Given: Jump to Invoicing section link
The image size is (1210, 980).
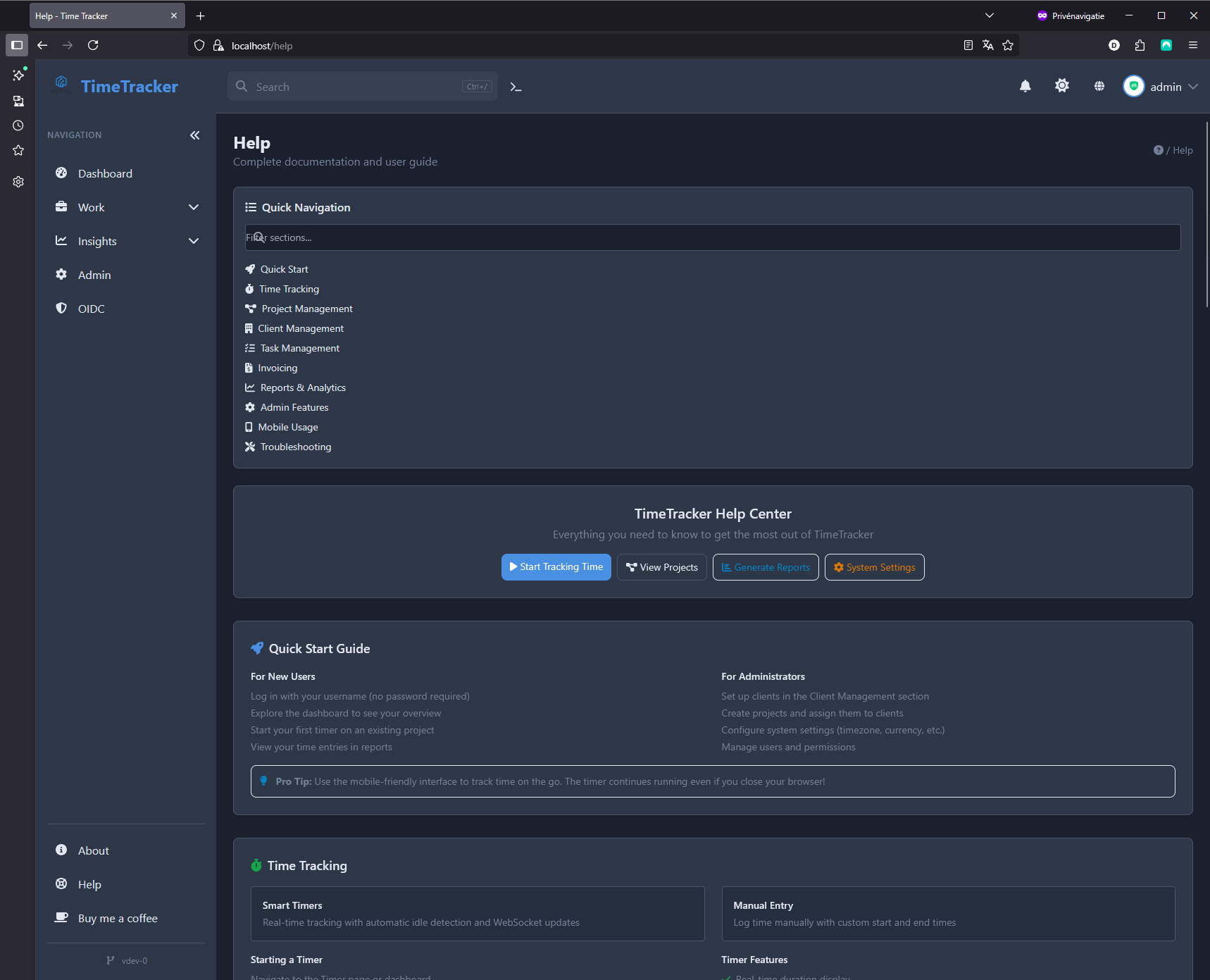Looking at the screenshot, I should [277, 368].
